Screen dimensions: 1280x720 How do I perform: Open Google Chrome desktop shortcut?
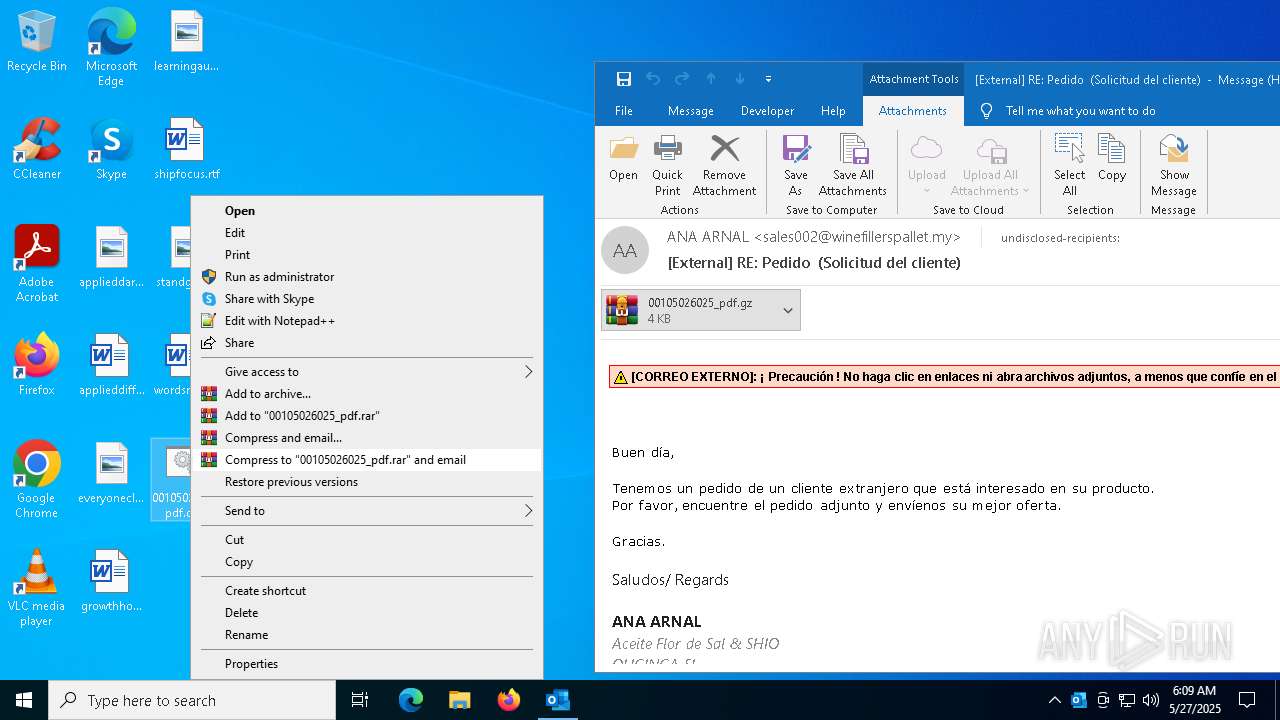37,480
